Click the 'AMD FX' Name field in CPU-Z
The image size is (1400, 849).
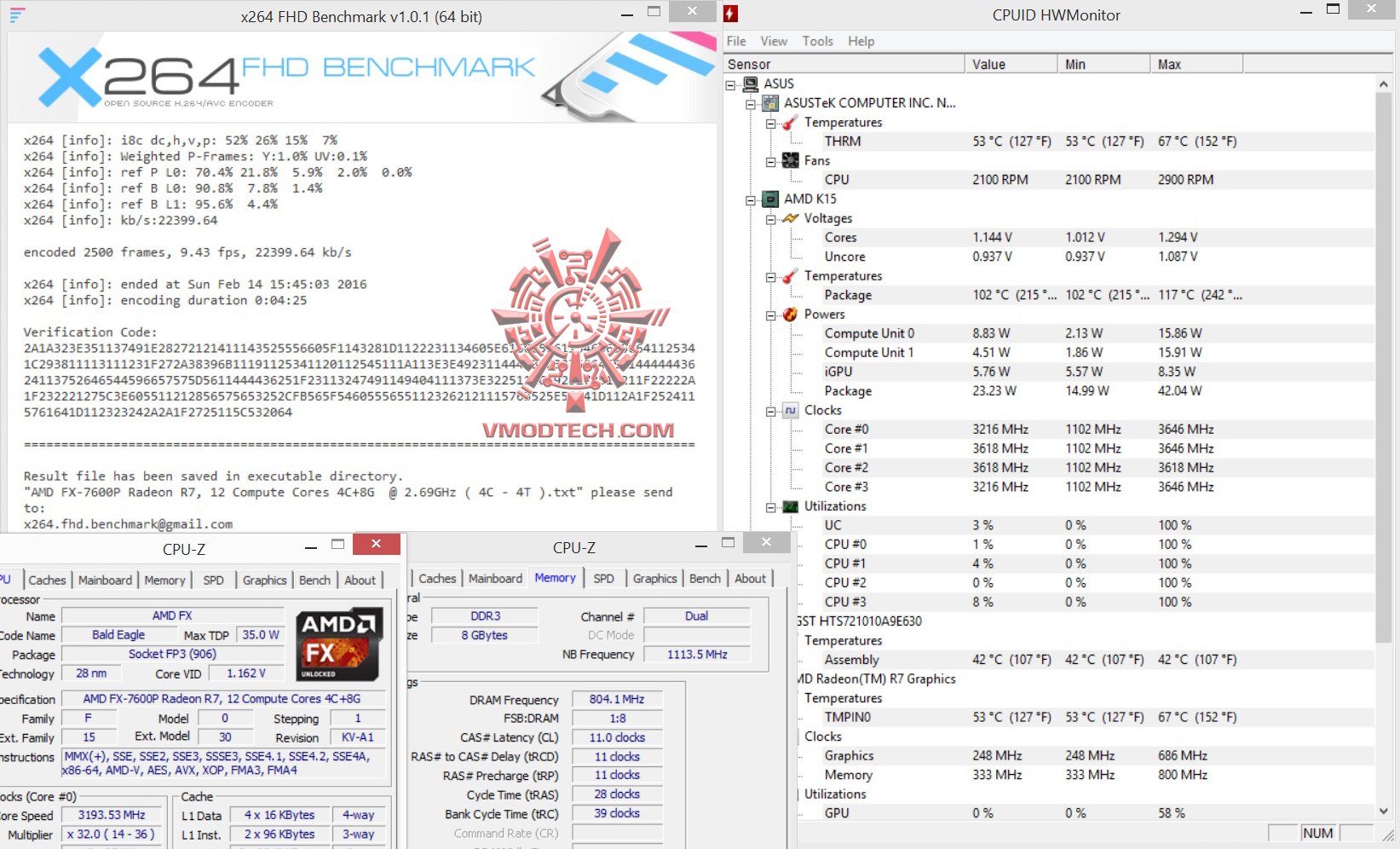coord(172,615)
